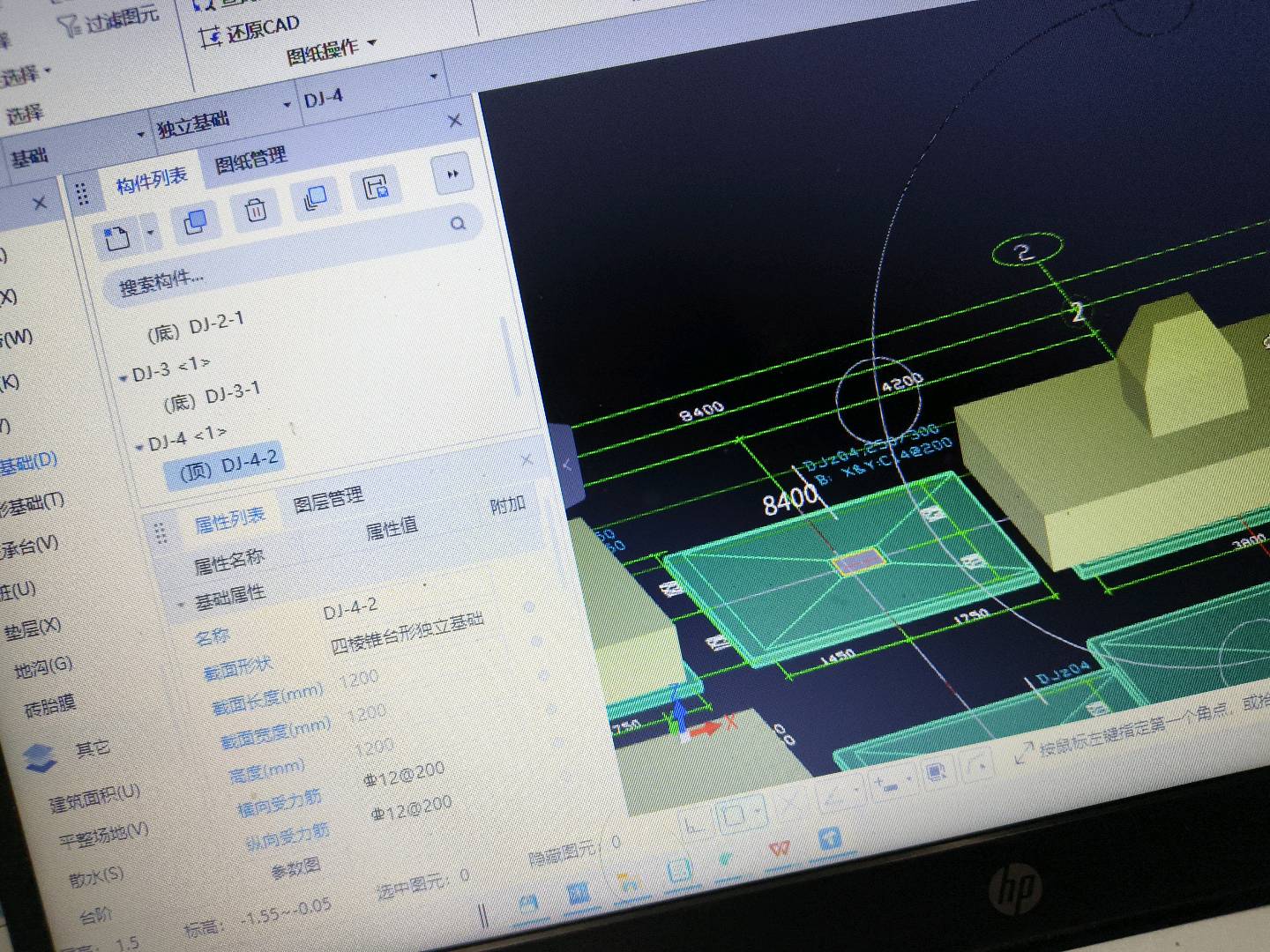The width and height of the screenshot is (1270, 952).
Task: Click the delete component trash icon
Action: click(x=256, y=210)
